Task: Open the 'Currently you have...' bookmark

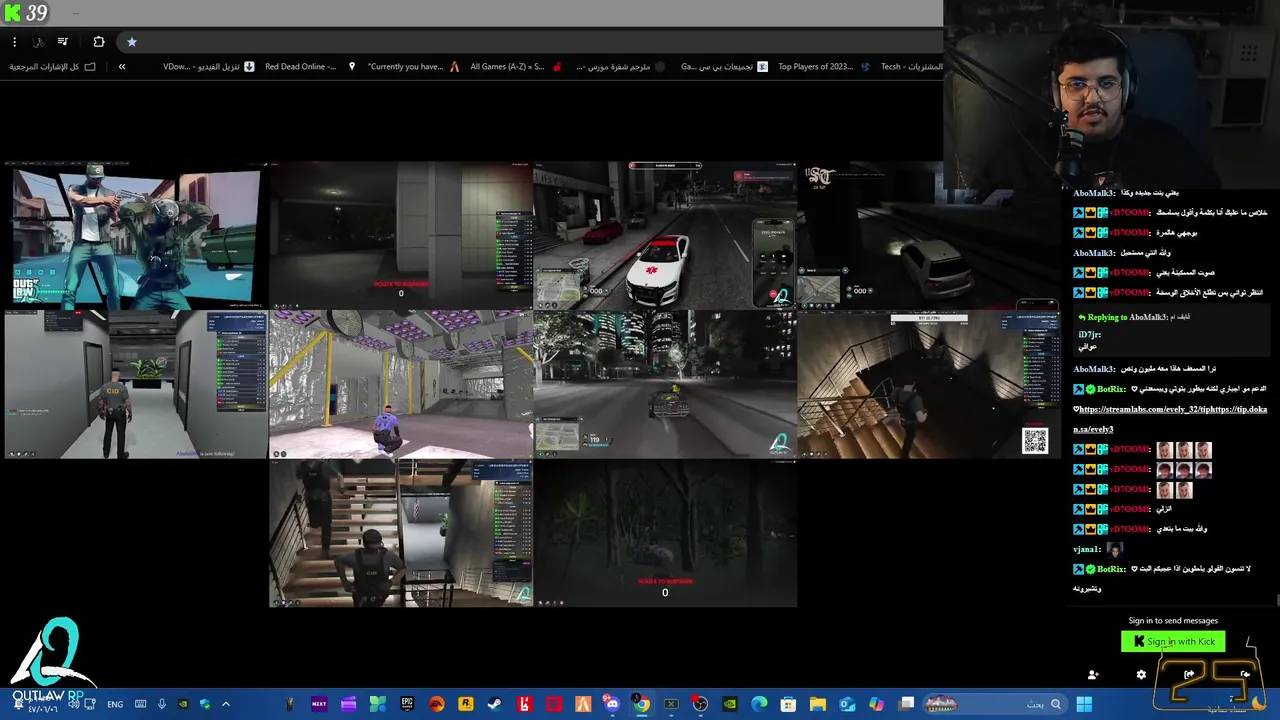Action: [413, 67]
